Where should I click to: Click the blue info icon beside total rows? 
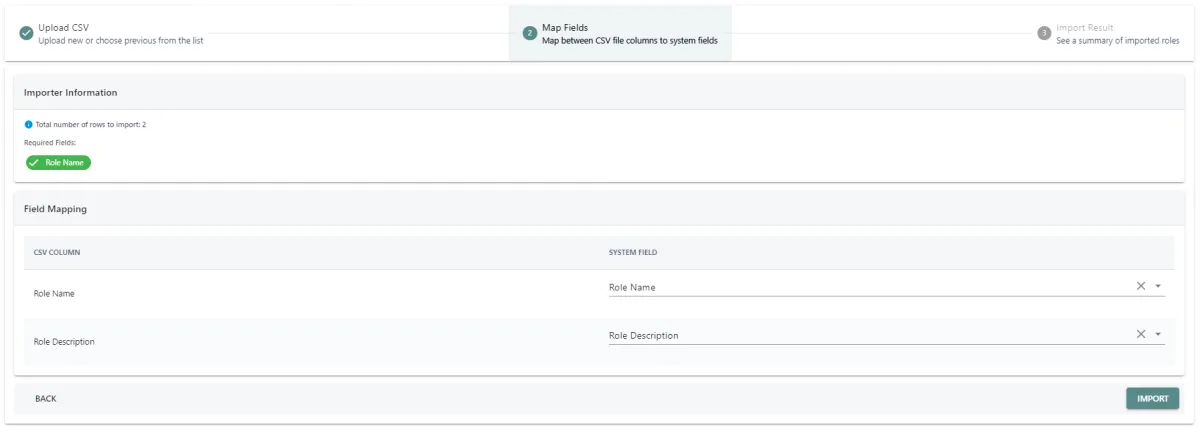(28, 124)
